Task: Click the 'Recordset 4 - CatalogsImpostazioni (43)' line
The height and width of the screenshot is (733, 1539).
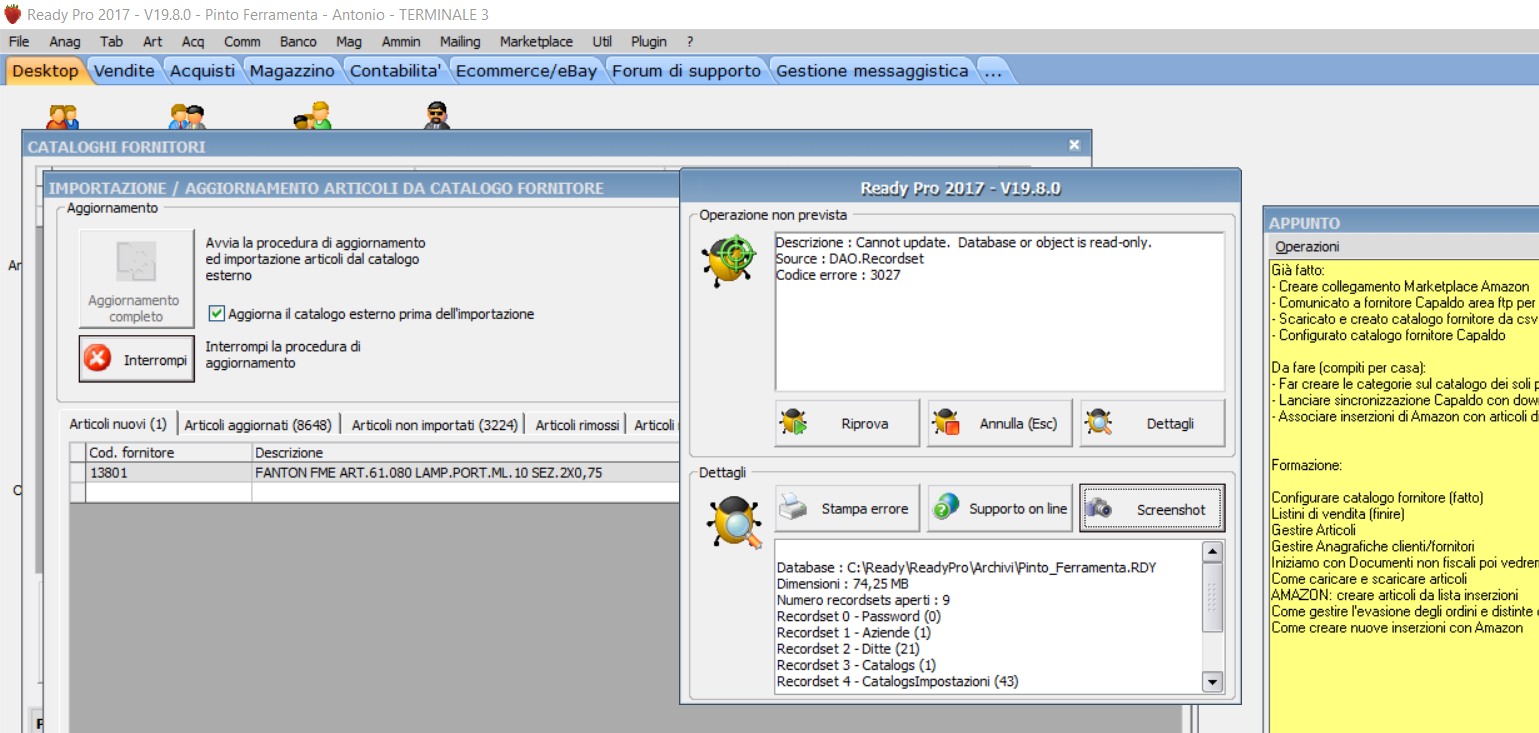Action: (x=897, y=681)
